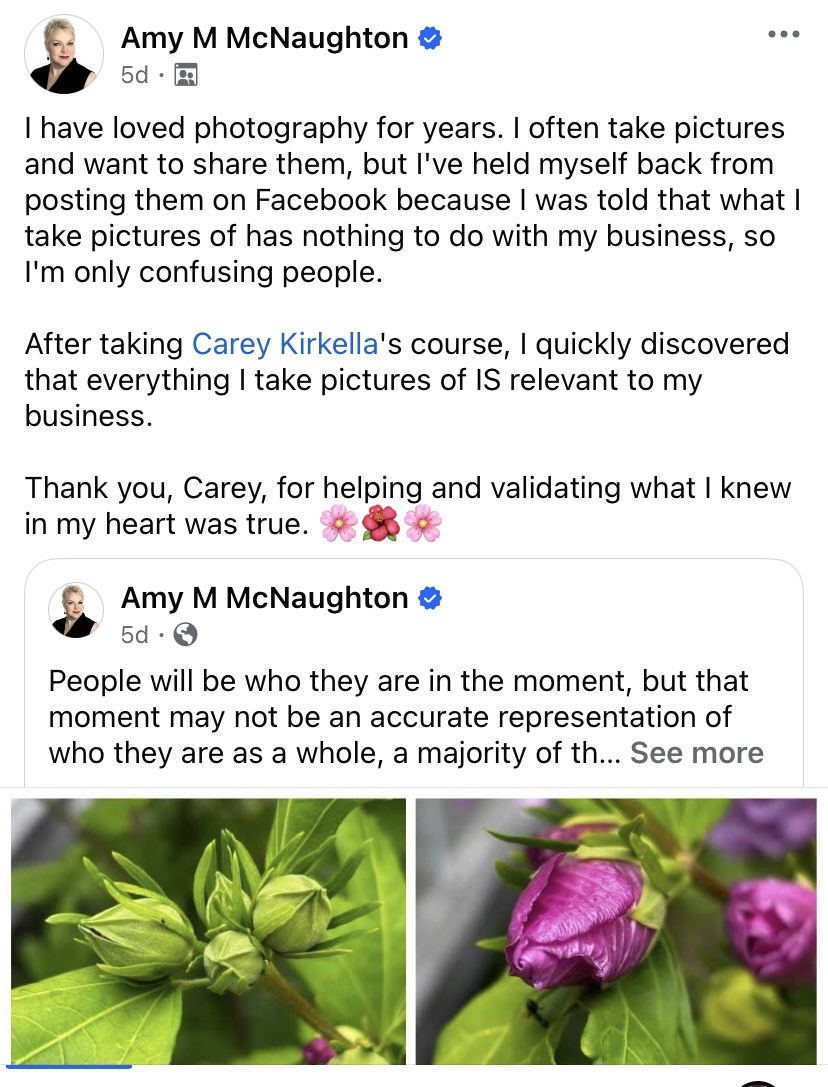Open the three-dot post options menu

coord(783,35)
